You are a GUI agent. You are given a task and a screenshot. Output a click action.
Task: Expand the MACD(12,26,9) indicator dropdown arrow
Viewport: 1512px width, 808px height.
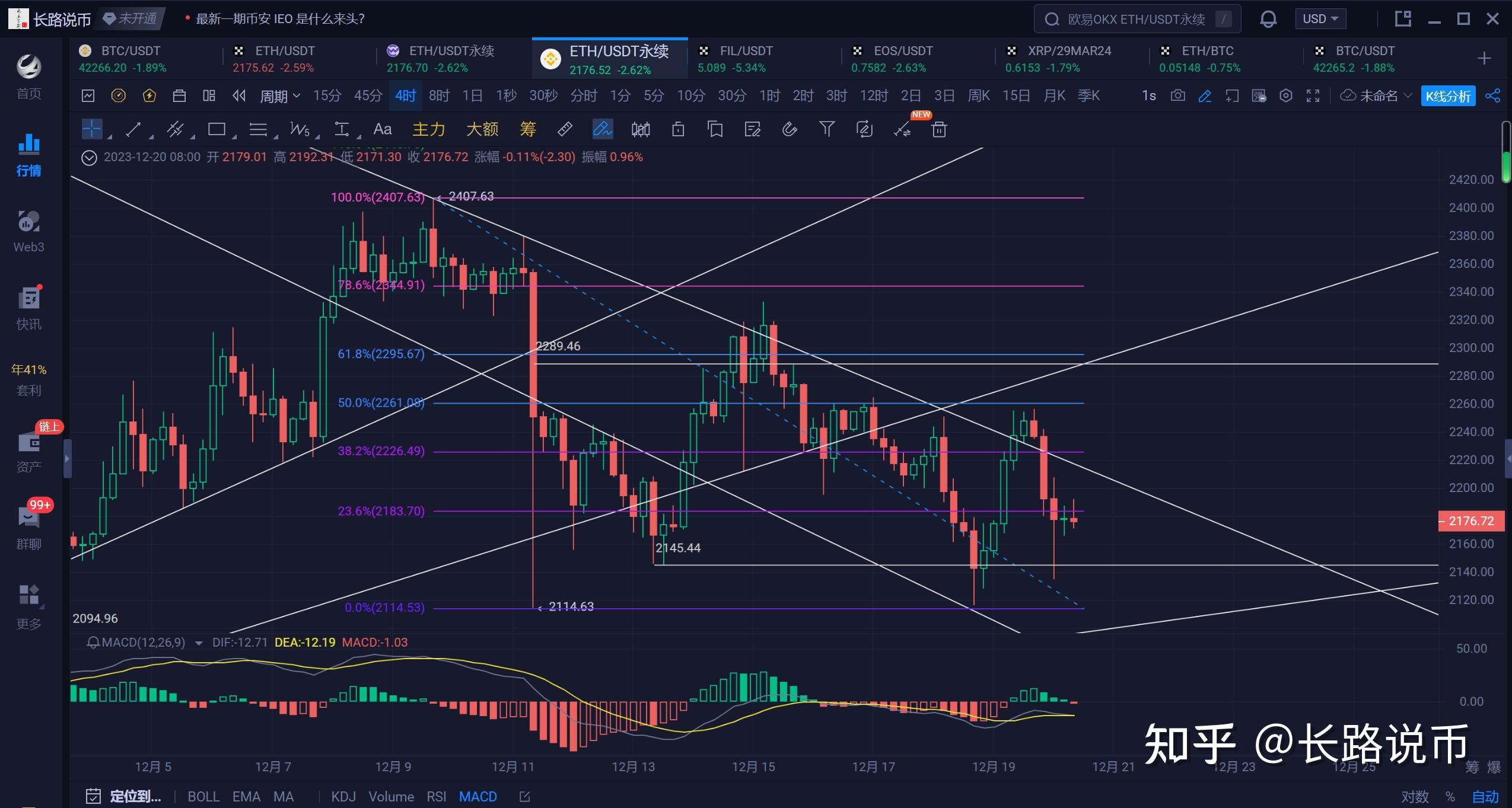[x=199, y=643]
